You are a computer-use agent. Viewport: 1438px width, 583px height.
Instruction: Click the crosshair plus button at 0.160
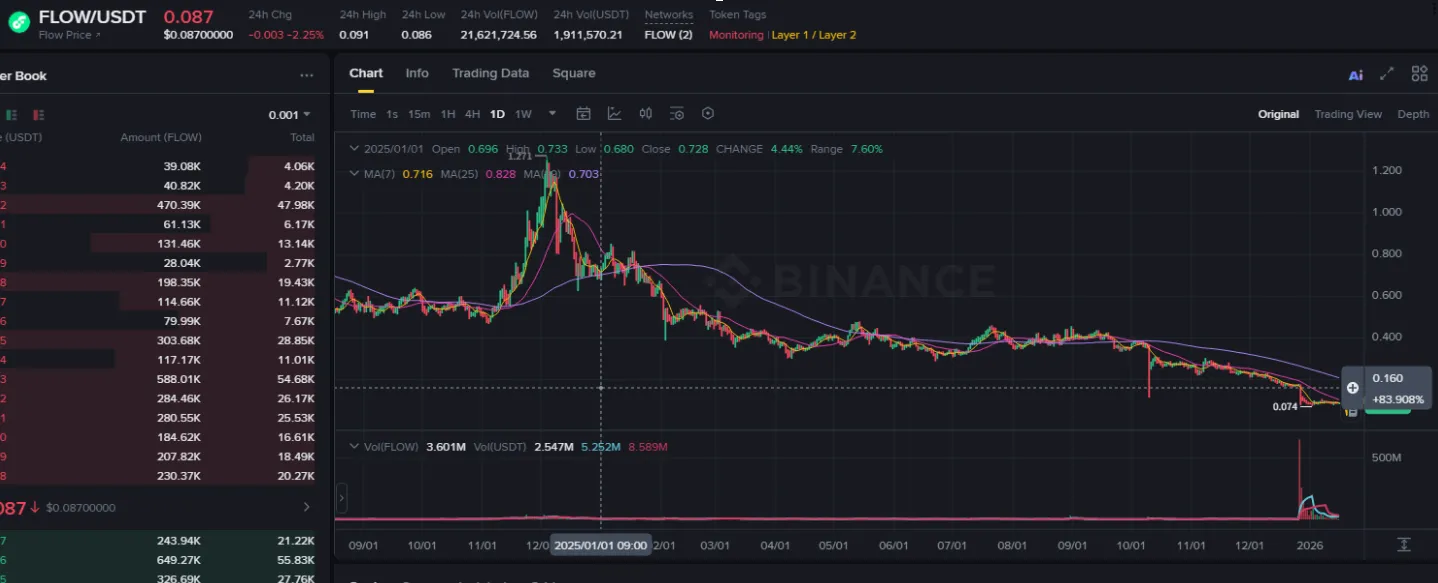click(x=1352, y=388)
